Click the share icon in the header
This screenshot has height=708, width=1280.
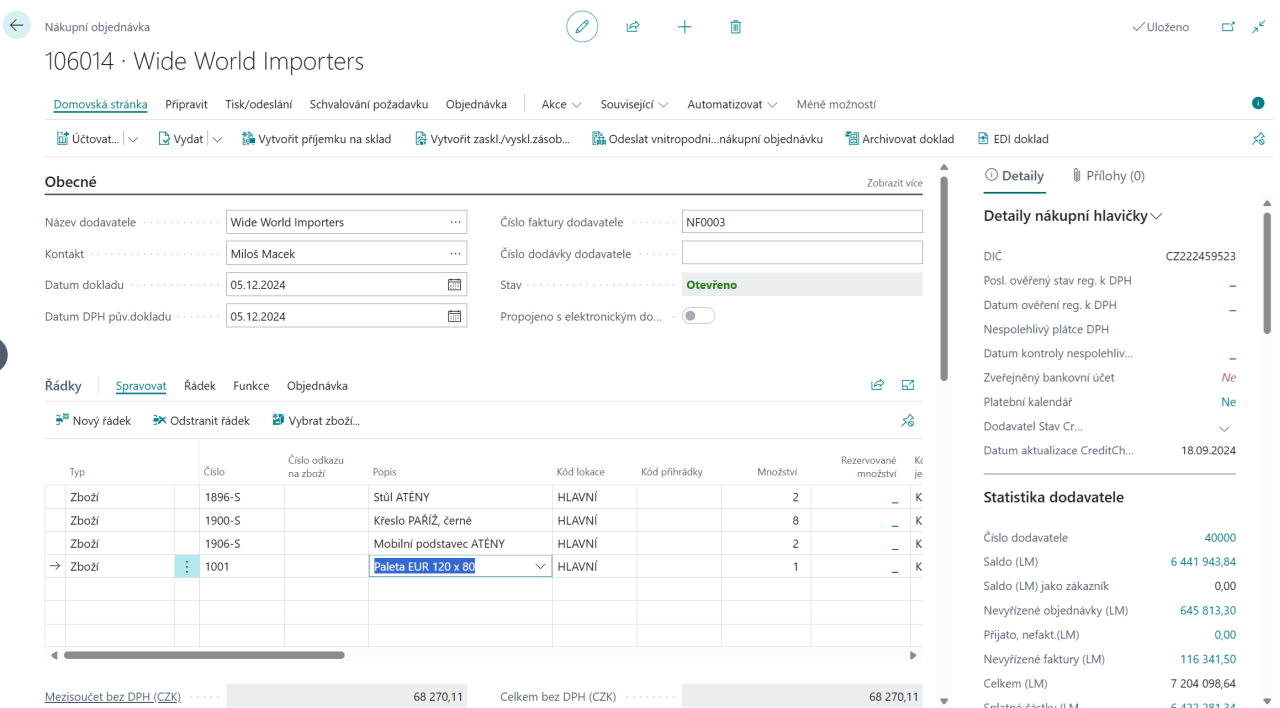[x=633, y=27]
